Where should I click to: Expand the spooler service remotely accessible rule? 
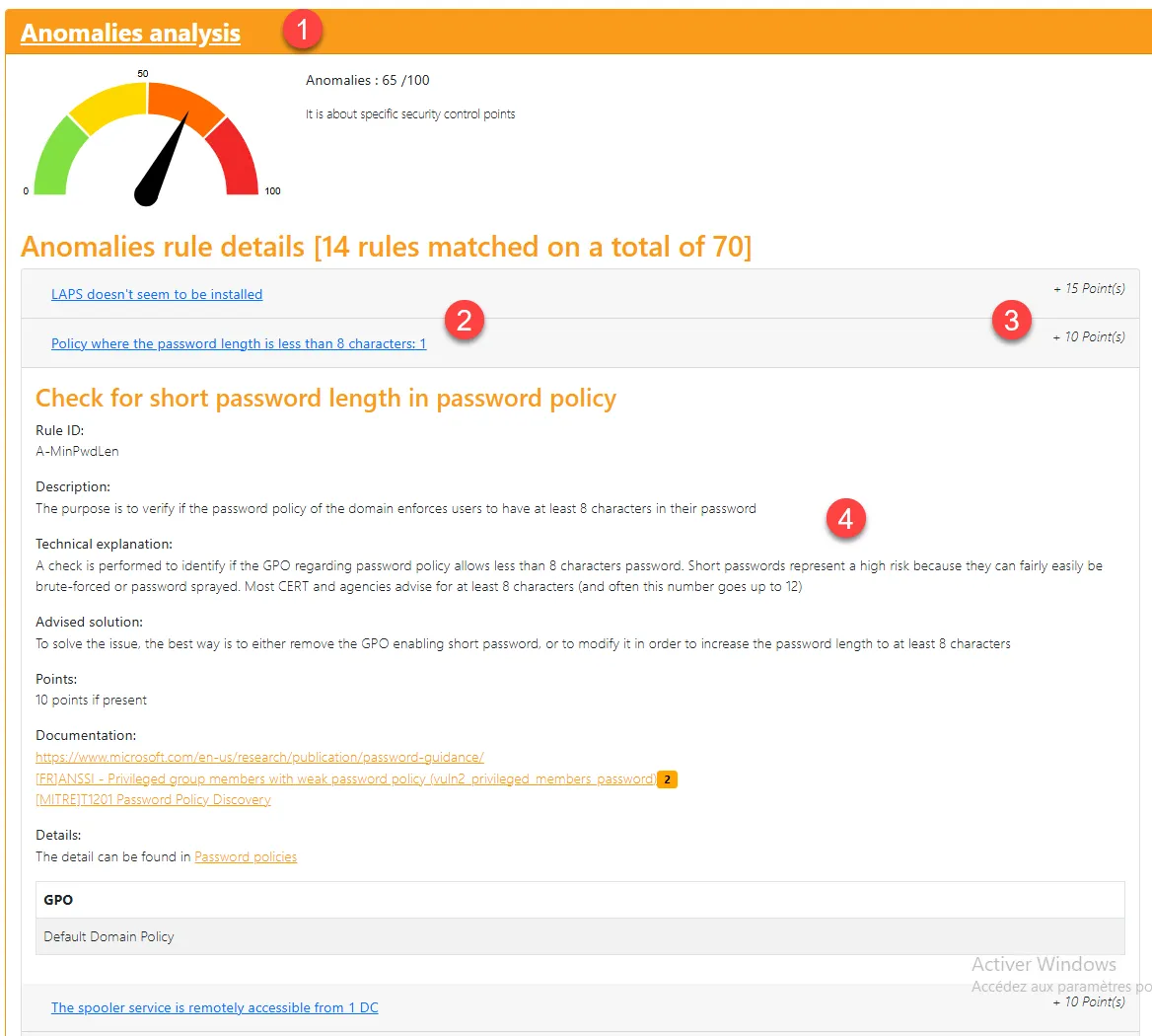tap(214, 1007)
